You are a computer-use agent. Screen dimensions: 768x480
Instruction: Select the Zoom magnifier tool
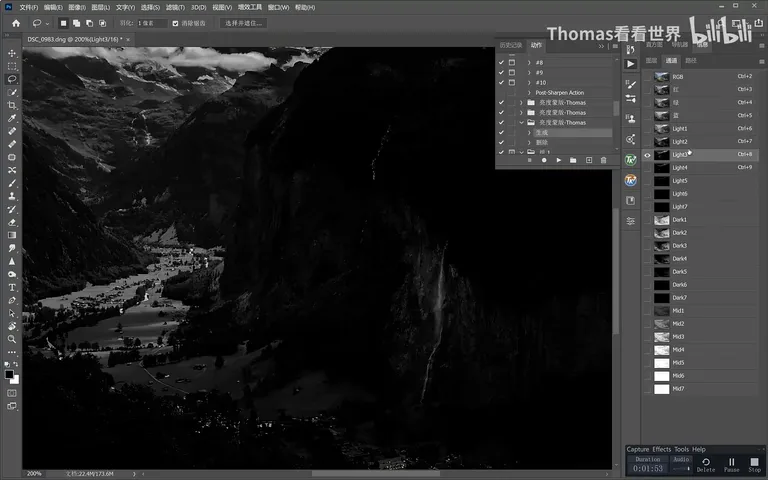click(12, 339)
